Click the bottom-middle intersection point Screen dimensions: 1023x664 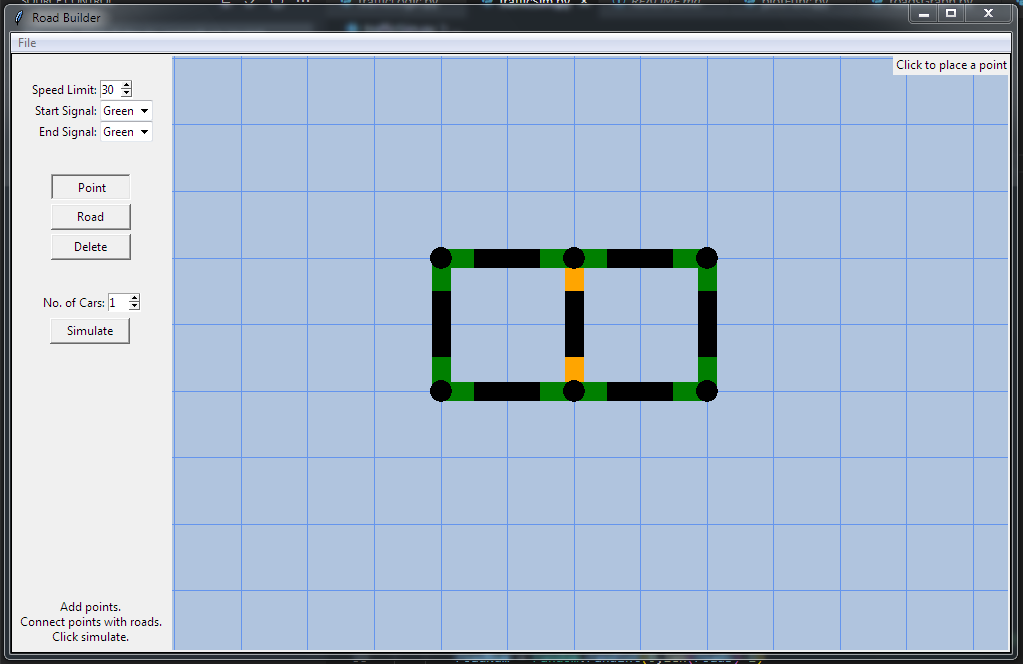[574, 391]
